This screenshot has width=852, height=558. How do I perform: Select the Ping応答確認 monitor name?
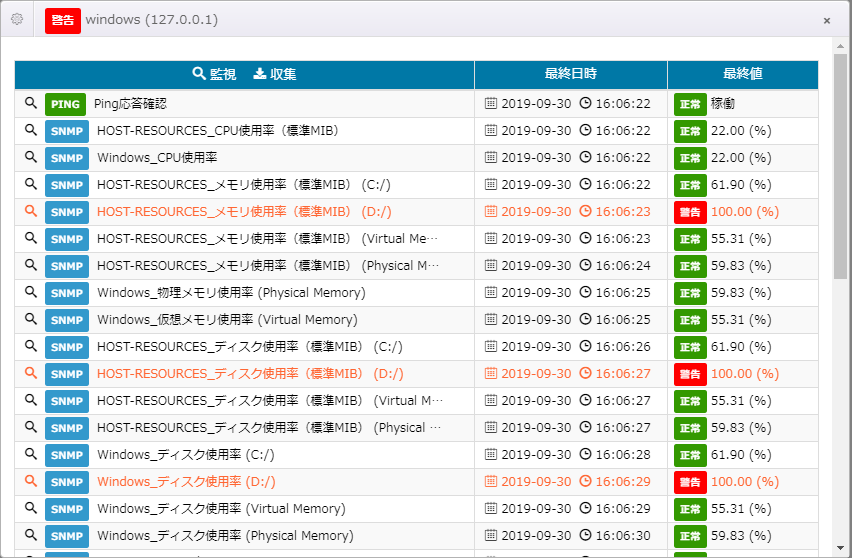pyautogui.click(x=130, y=104)
